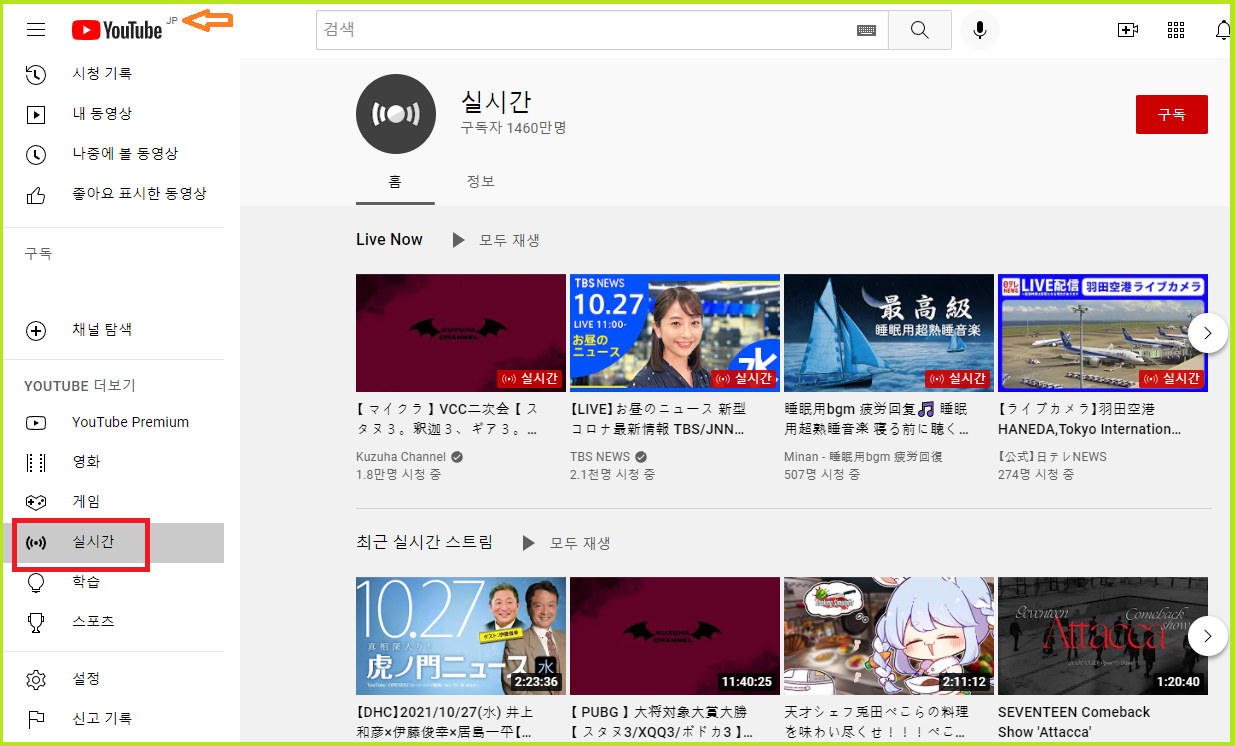This screenshot has height=746, width=1235.
Task: Click the film strip icon for 영화
Action: coord(36,462)
